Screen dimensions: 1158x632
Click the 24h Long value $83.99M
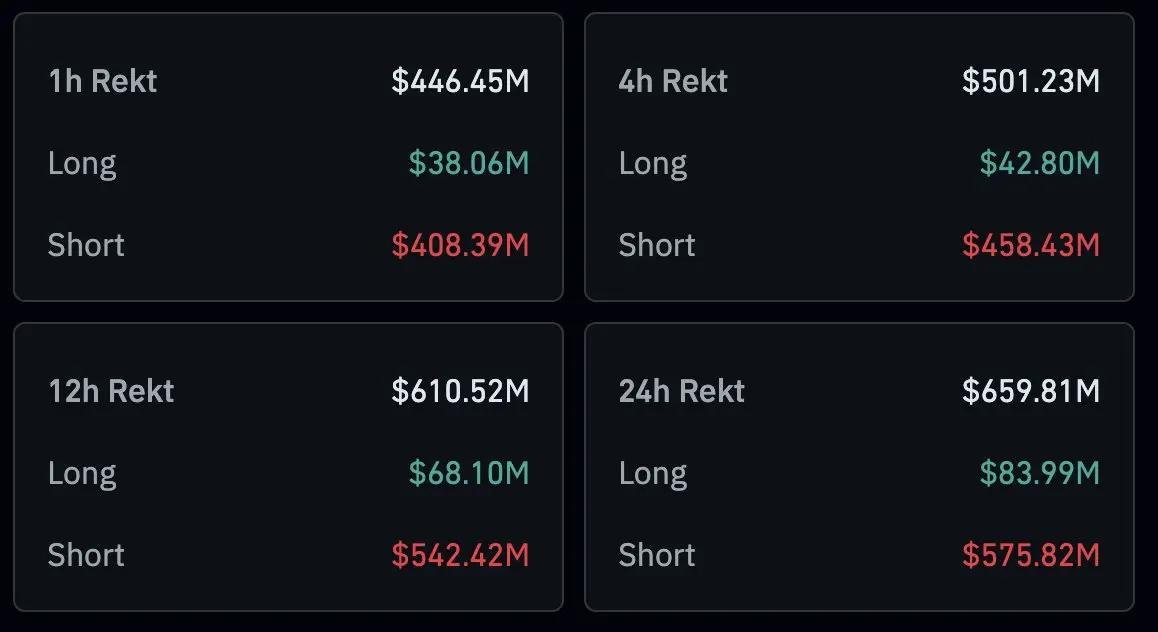[1040, 473]
